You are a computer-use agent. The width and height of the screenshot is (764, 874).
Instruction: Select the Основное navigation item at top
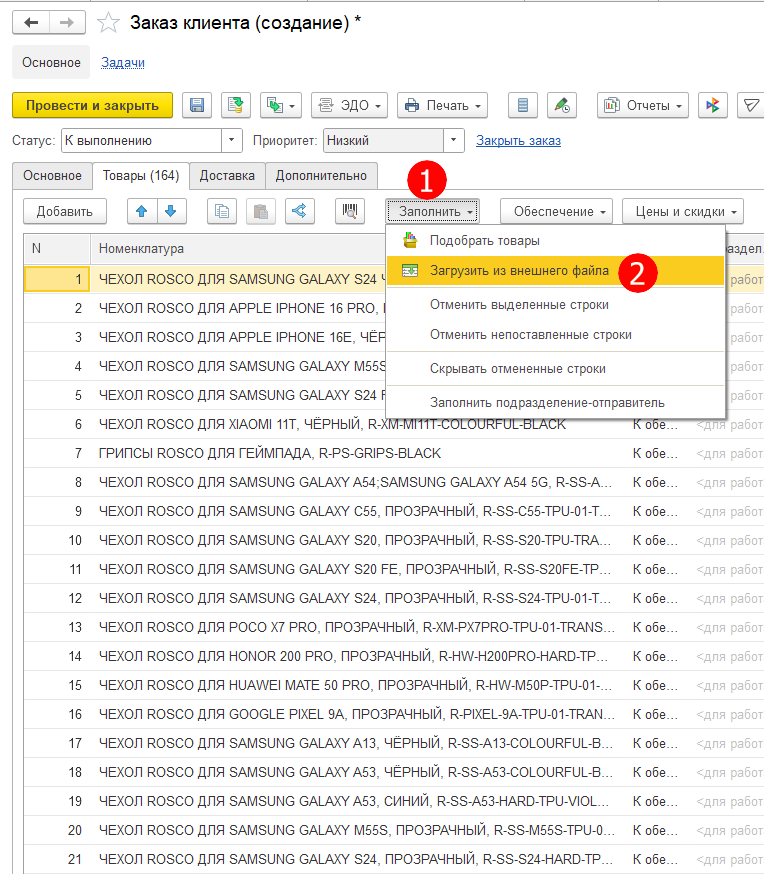51,62
